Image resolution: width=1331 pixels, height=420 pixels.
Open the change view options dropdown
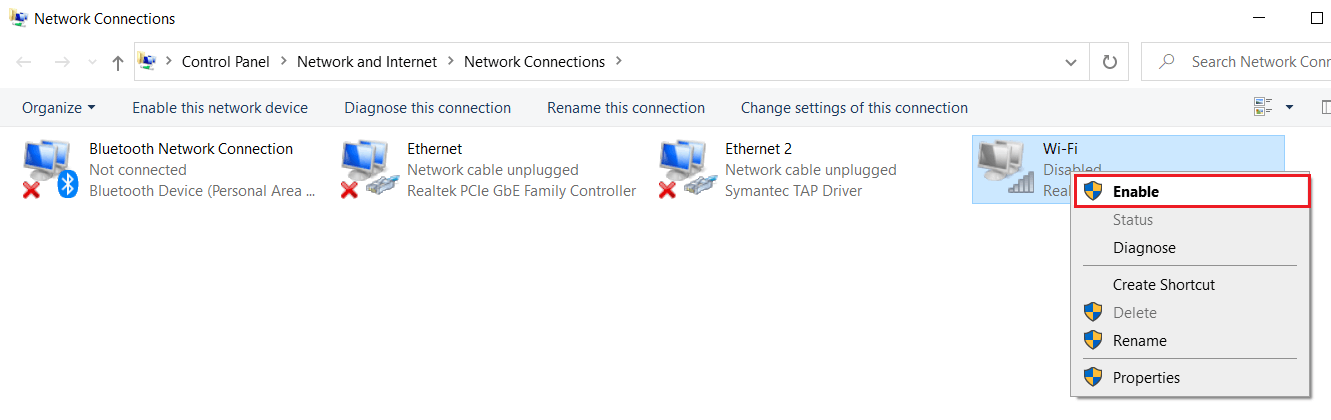[x=1289, y=107]
